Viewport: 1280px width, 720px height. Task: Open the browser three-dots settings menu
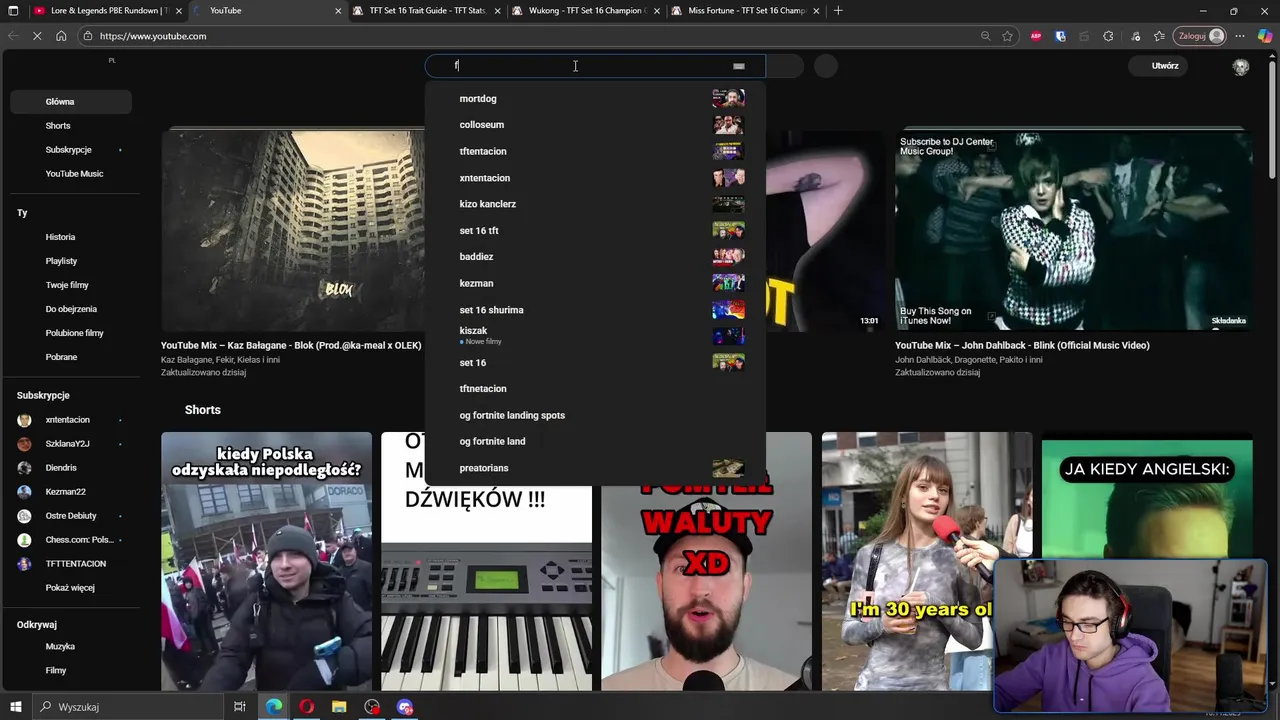(x=1241, y=36)
